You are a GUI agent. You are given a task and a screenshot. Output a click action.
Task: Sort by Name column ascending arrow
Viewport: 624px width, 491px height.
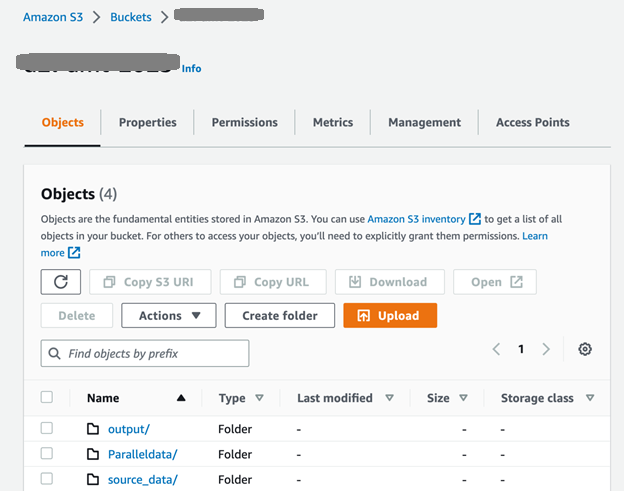pos(181,397)
